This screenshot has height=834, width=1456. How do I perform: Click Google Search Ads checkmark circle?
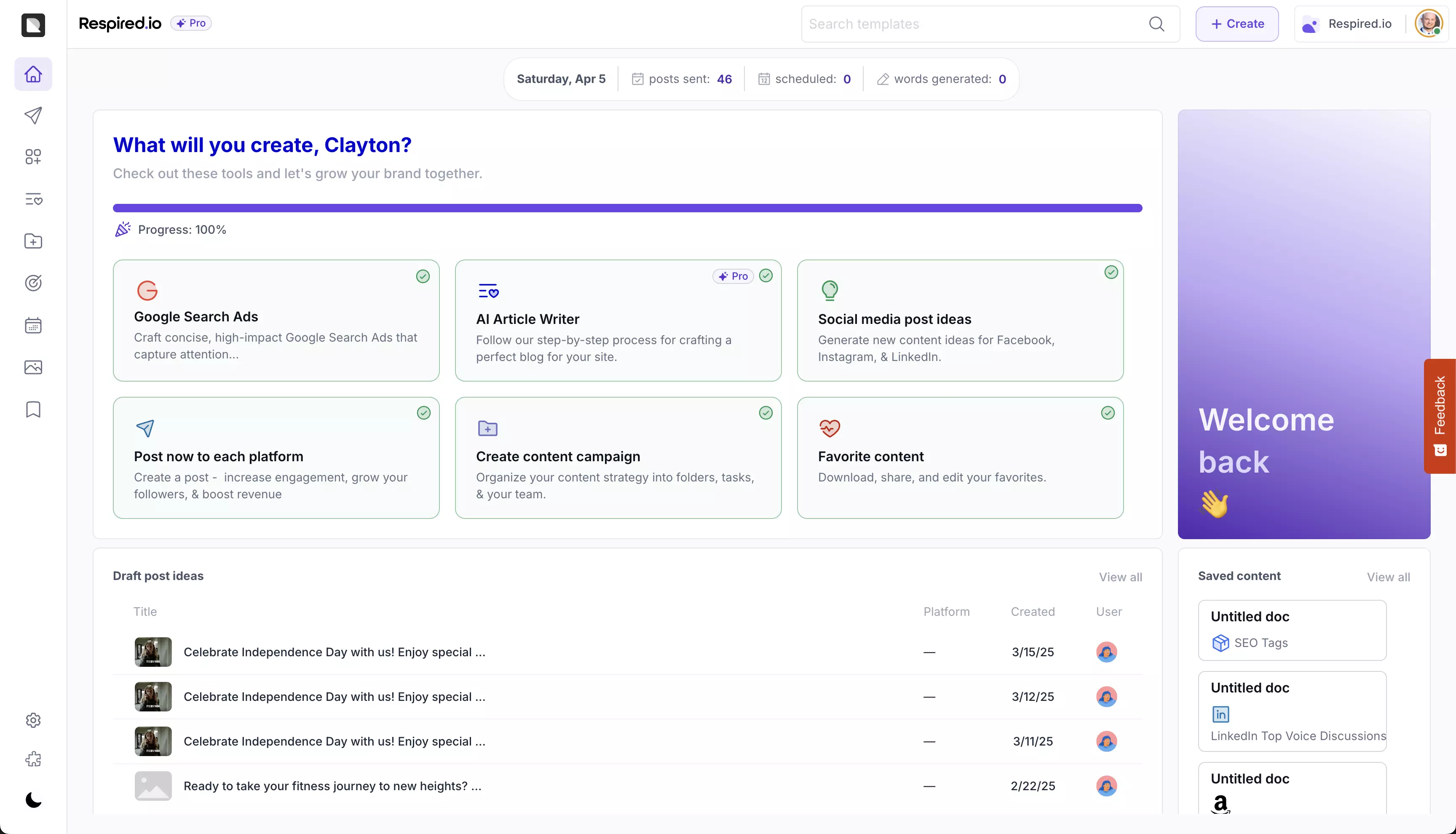coord(423,277)
